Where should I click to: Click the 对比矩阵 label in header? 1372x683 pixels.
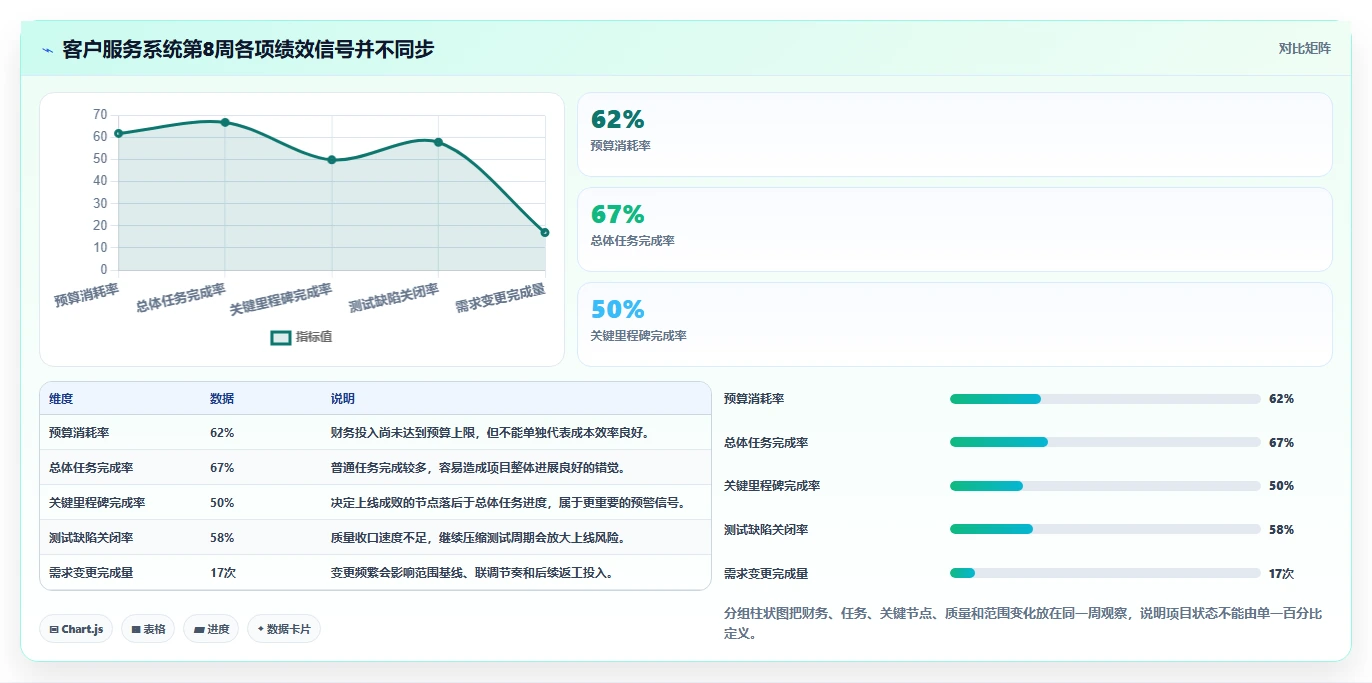click(x=1305, y=48)
